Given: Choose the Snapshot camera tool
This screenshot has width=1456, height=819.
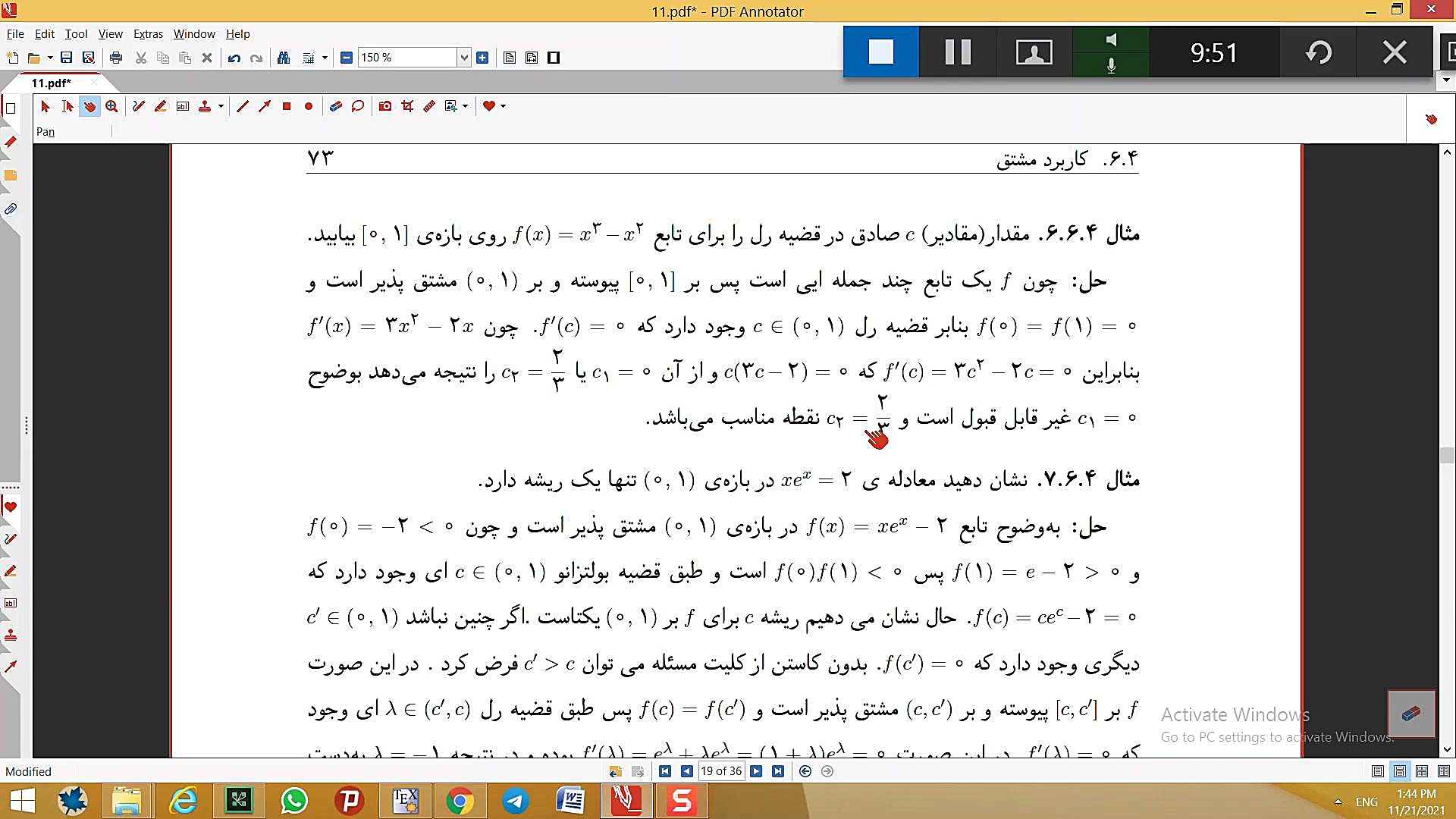Looking at the screenshot, I should pyautogui.click(x=385, y=106).
